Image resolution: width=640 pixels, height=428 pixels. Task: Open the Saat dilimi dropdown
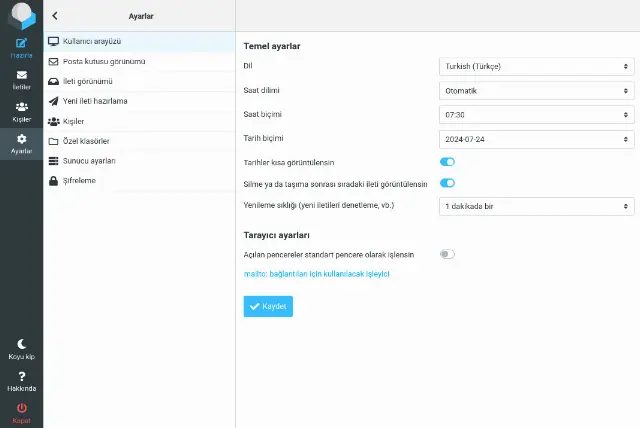pyautogui.click(x=536, y=91)
